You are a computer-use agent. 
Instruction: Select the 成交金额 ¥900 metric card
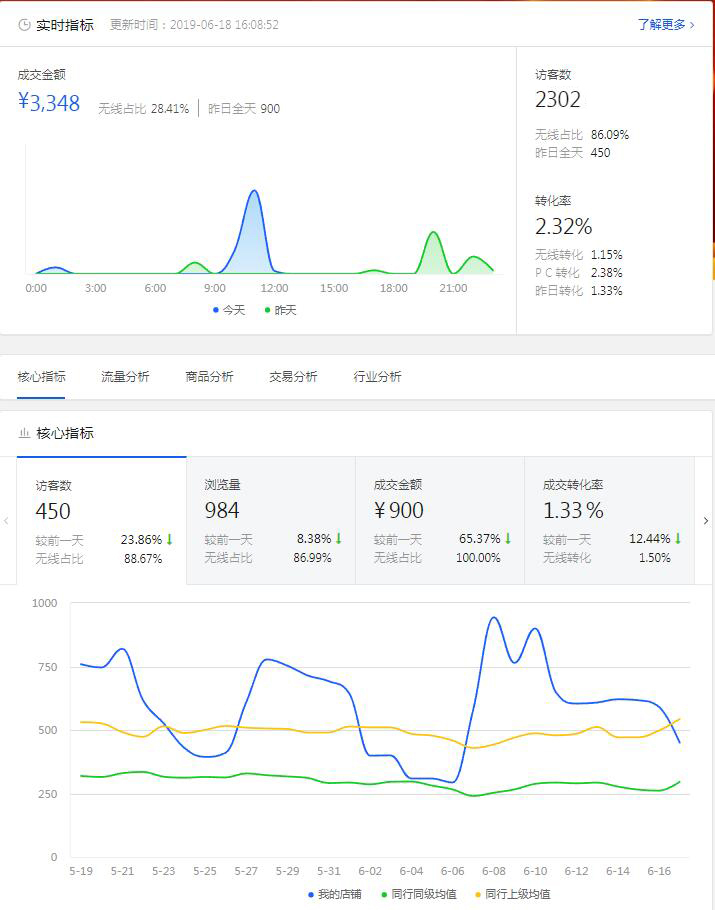pyautogui.click(x=439, y=520)
